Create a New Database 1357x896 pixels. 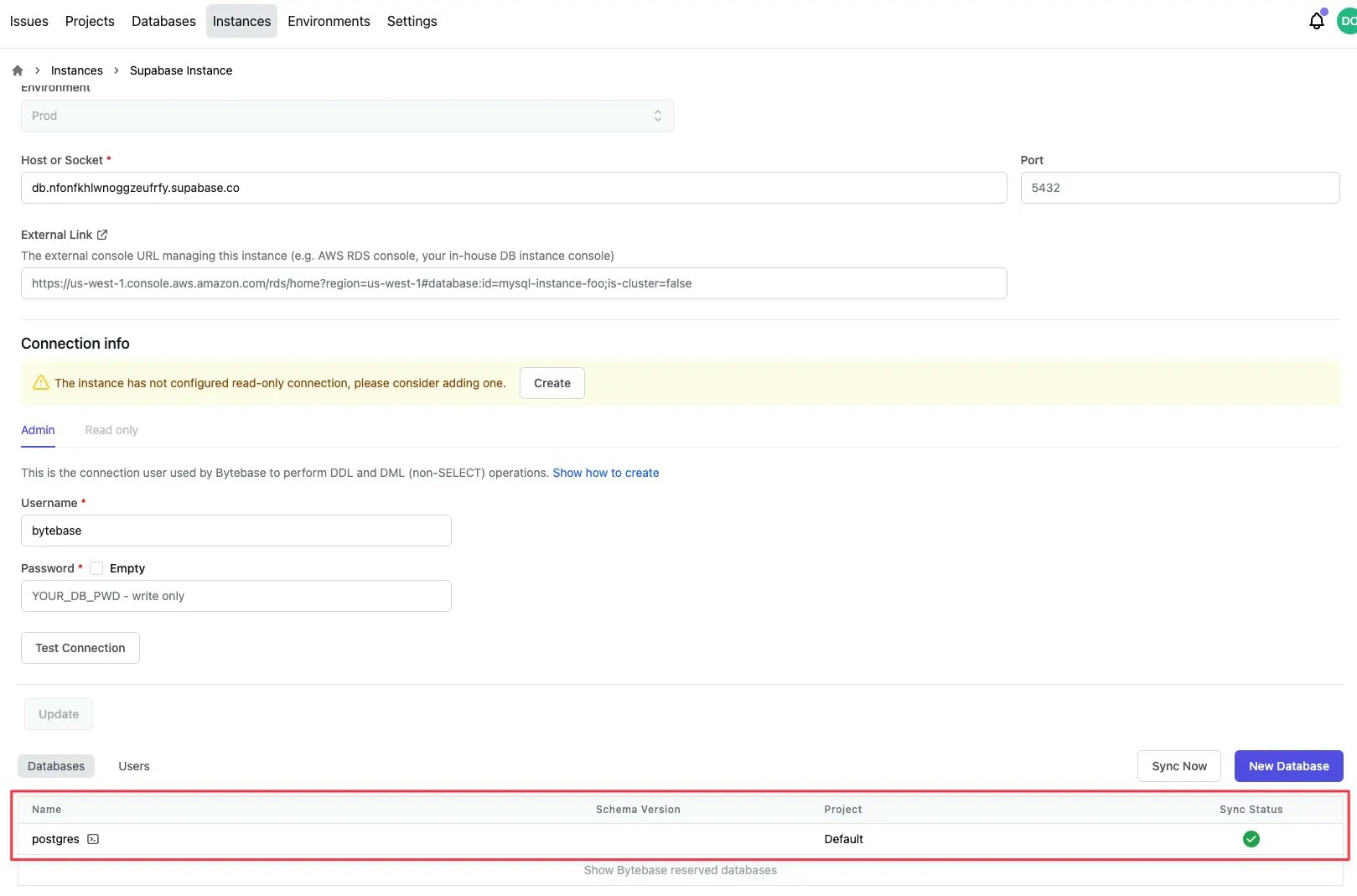pos(1288,765)
